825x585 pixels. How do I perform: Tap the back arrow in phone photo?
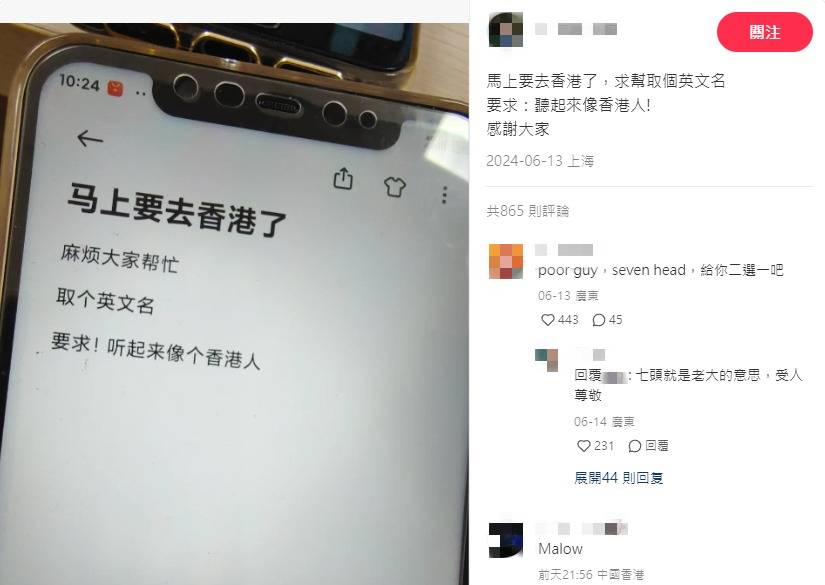point(90,138)
